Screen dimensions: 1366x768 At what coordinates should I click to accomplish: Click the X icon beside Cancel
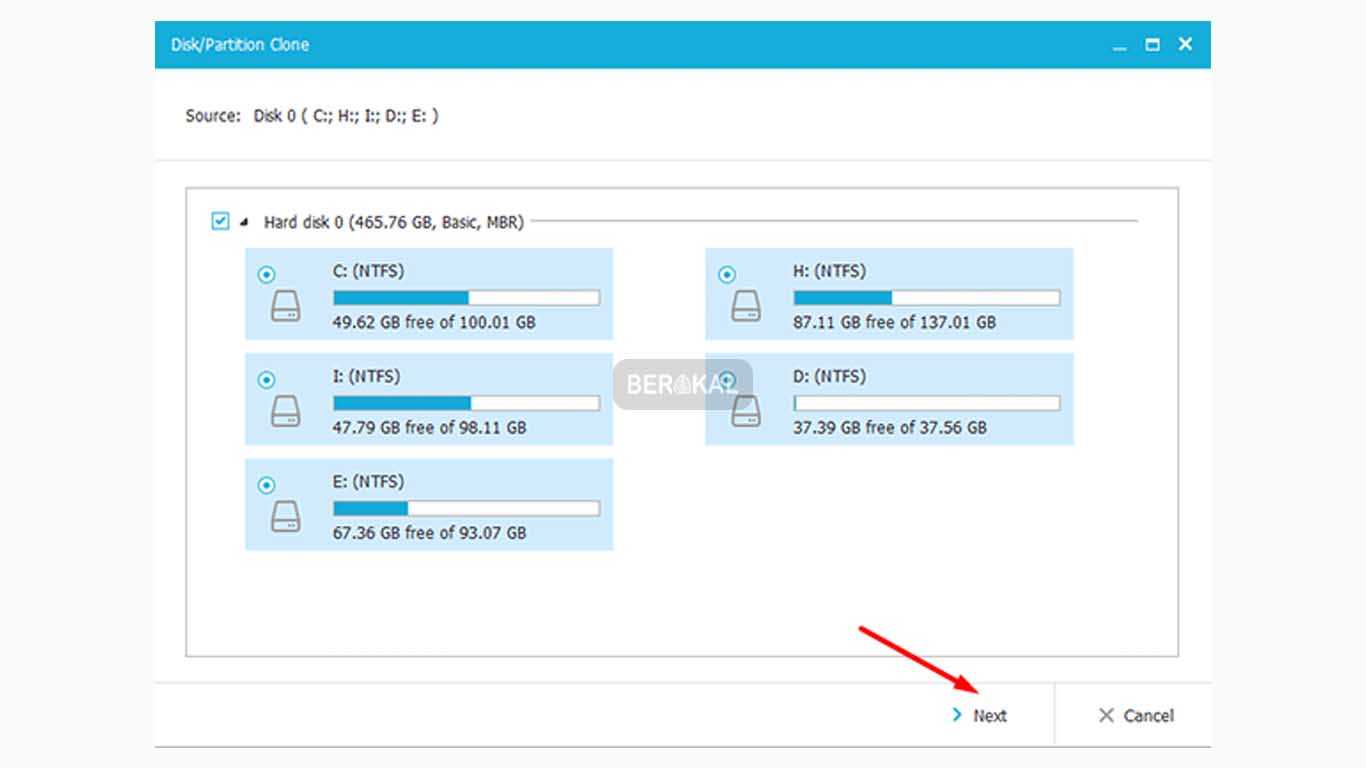point(1105,715)
